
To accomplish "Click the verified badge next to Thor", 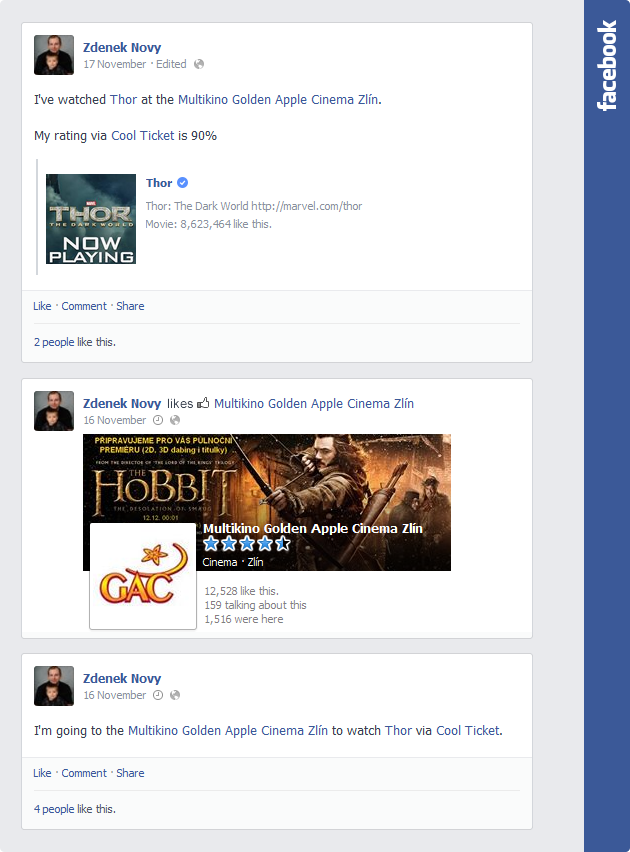I will (183, 183).
